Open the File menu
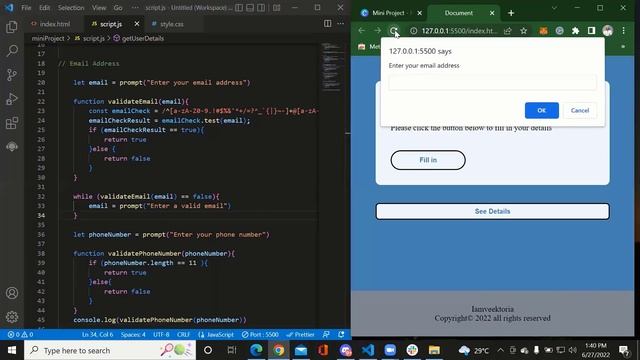 (x=26, y=8)
